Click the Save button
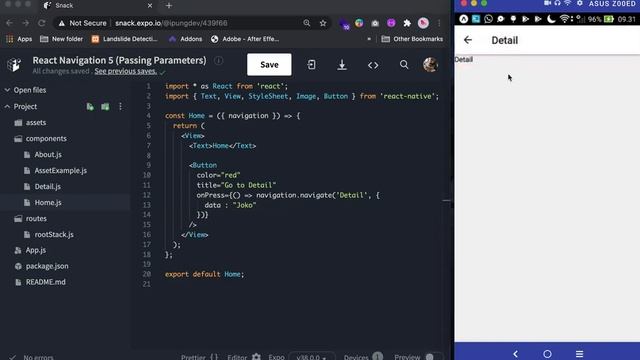The height and width of the screenshot is (360, 640). (x=269, y=64)
